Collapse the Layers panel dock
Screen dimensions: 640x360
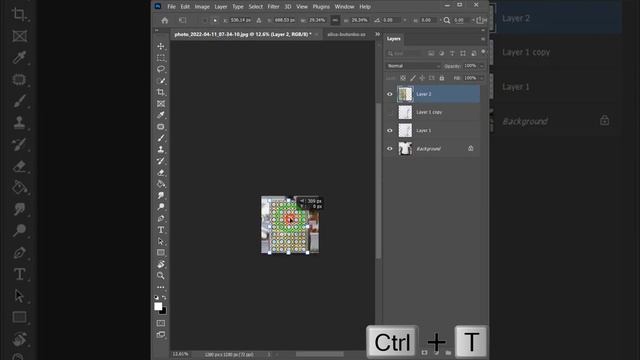tap(483, 30)
